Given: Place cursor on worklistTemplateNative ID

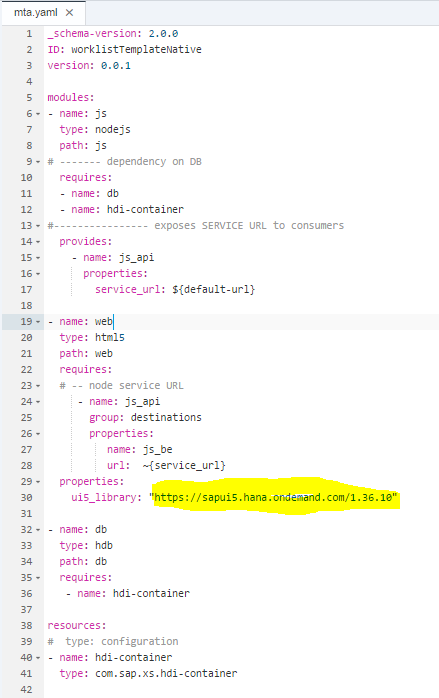Looking at the screenshot, I should (x=136, y=49).
